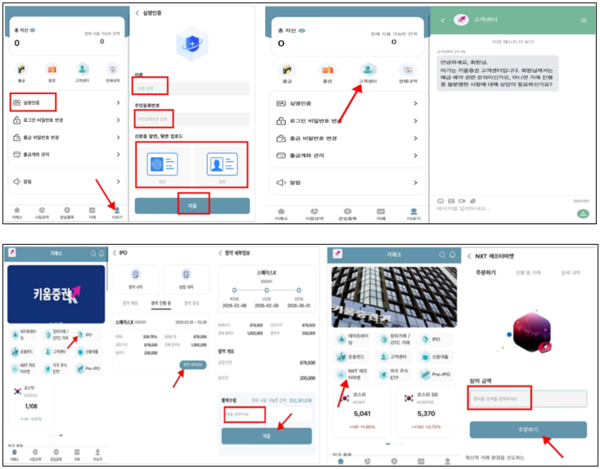Open 실명인증 menu row in leftmost screen
Screen dimensions: 600x469
tap(32, 102)
